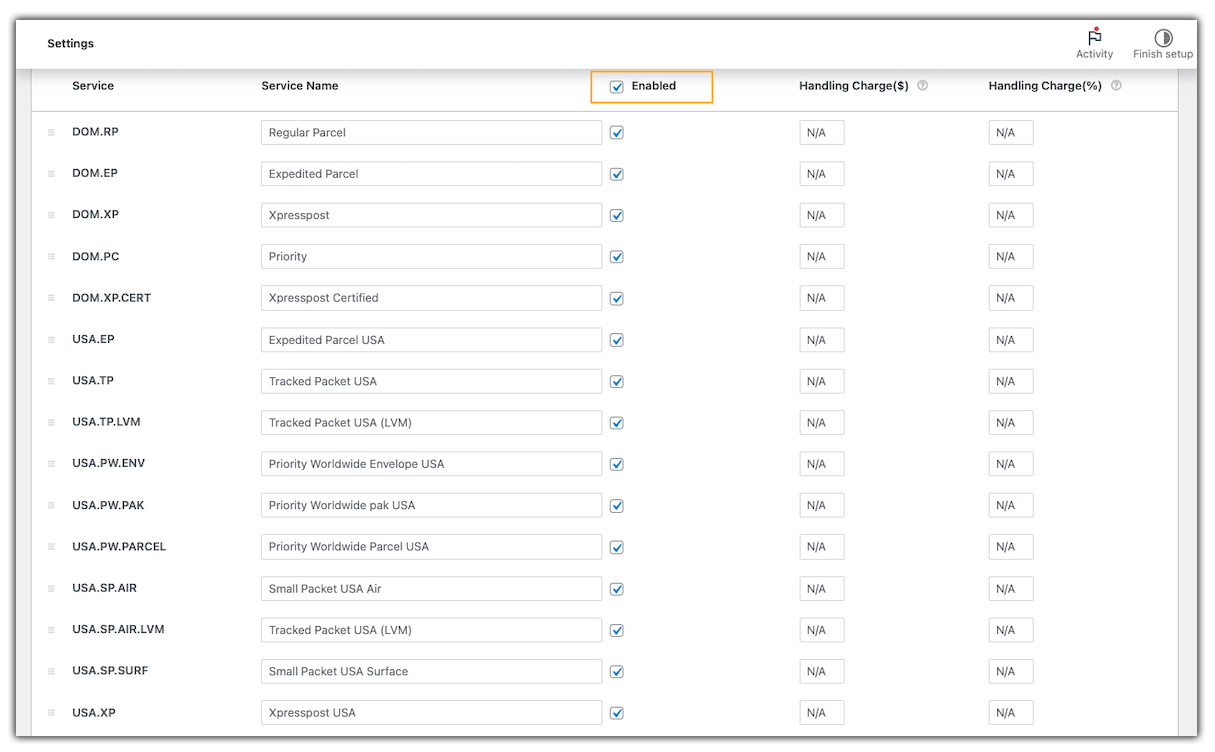Click Handling Charge($) field for DOM.PC

click(x=822, y=257)
